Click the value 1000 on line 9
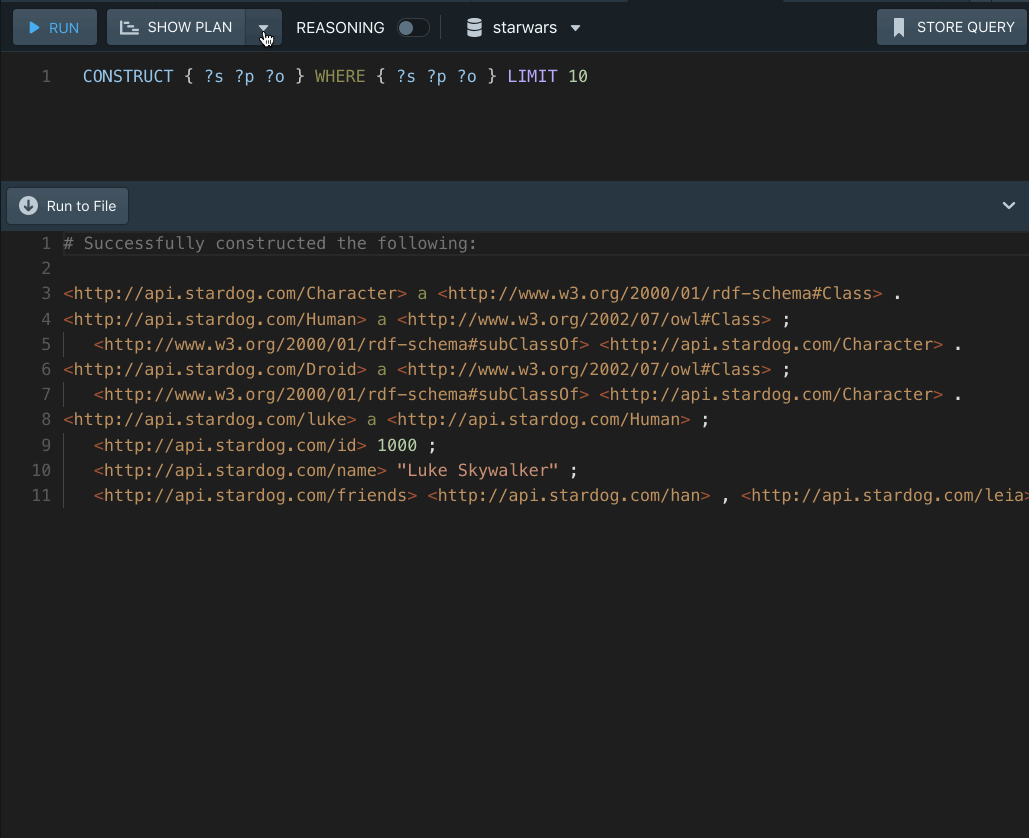Image resolution: width=1029 pixels, height=838 pixels. [x=397, y=445]
